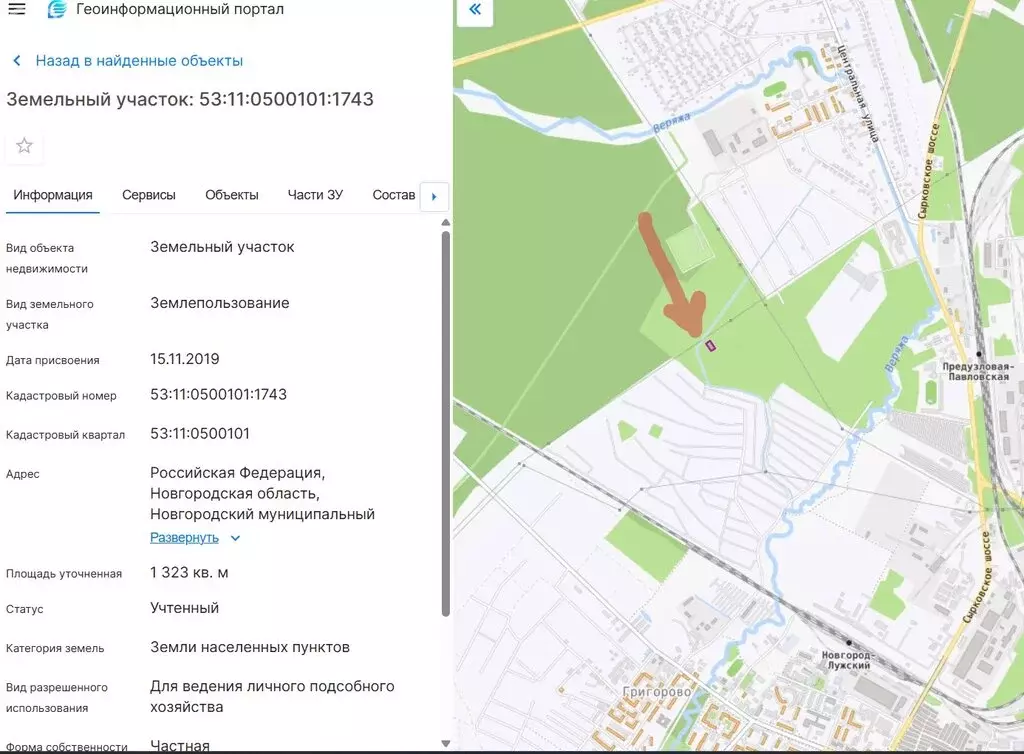The image size is (1024, 754).
Task: Open the hamburger main menu
Action: click(x=17, y=10)
